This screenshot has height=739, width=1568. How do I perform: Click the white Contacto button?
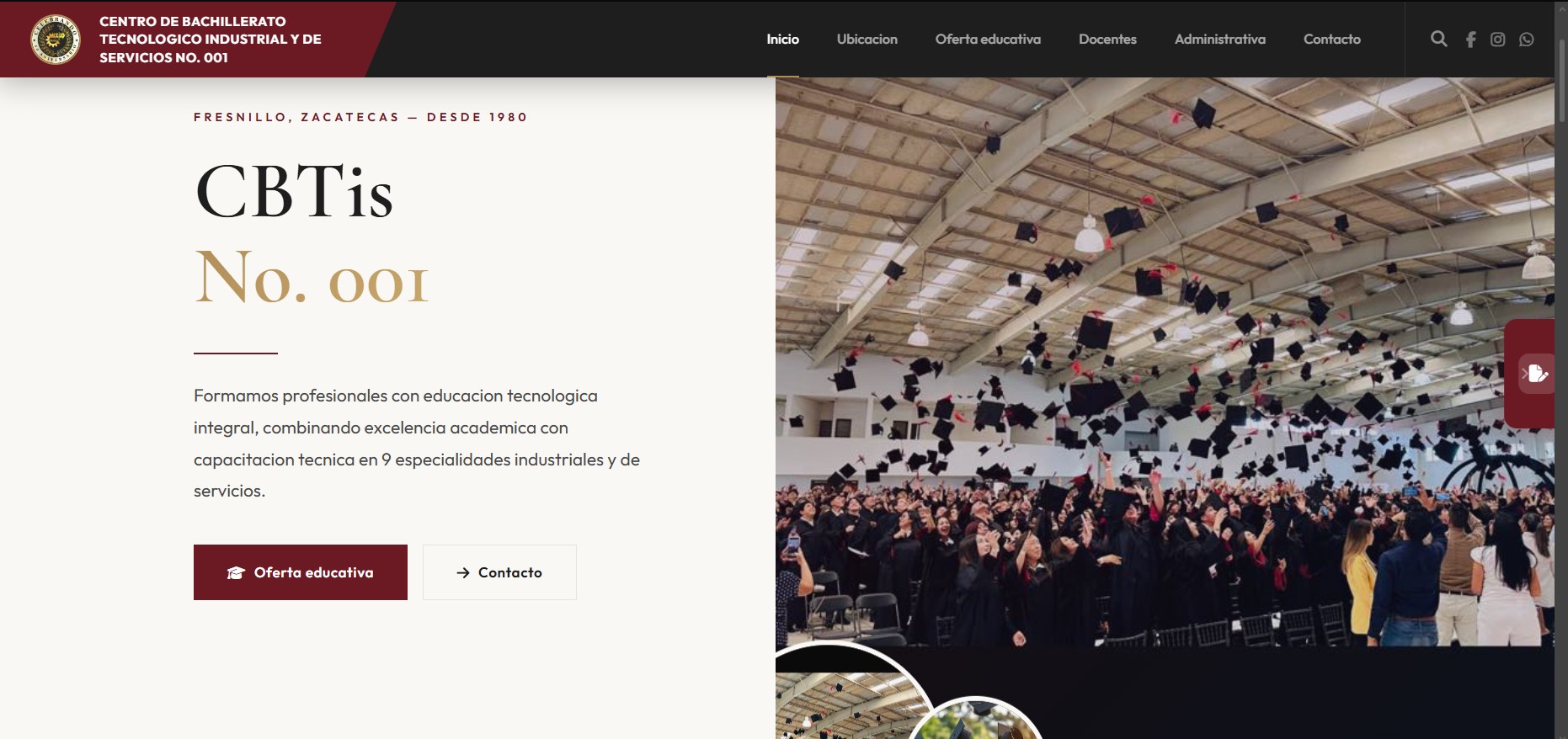[x=499, y=572]
